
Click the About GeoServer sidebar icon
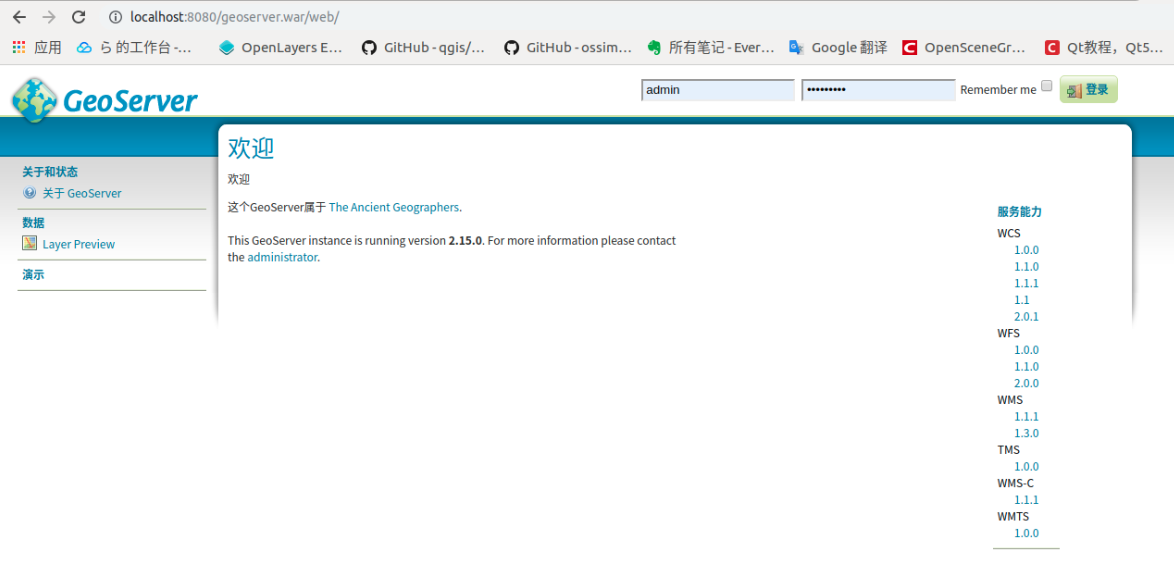30,193
